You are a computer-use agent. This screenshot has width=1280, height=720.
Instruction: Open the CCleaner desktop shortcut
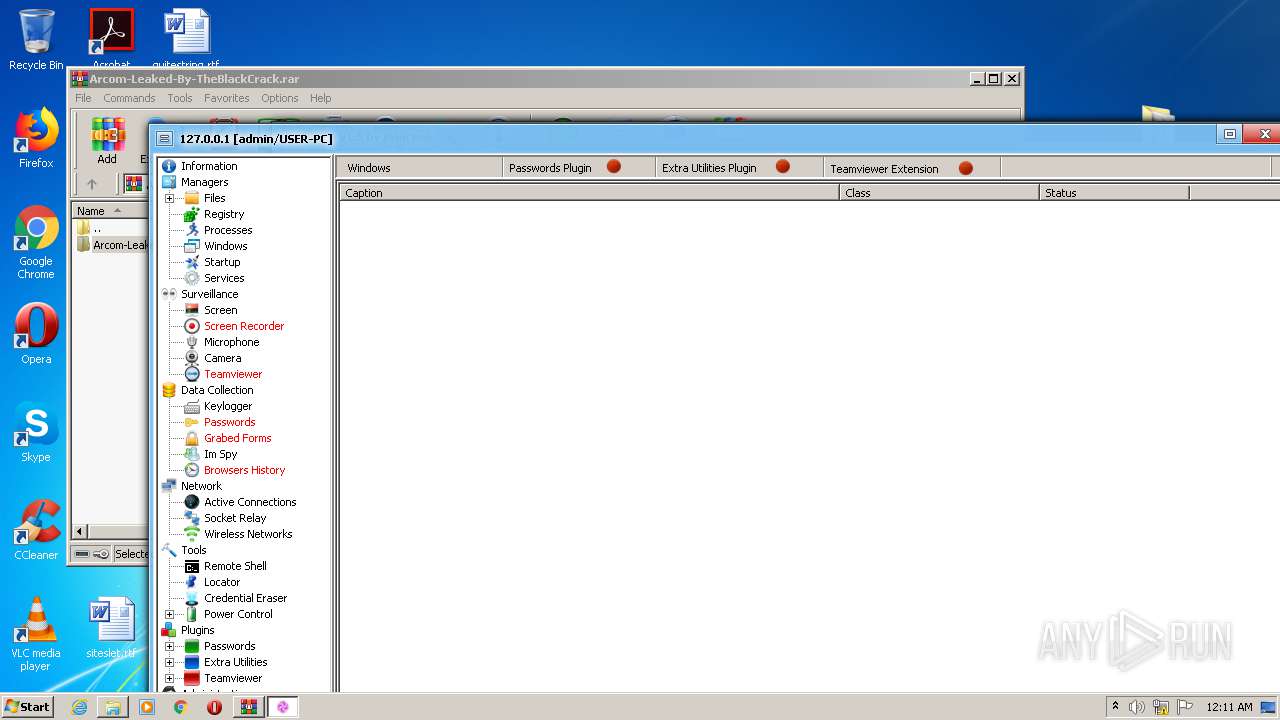pyautogui.click(x=36, y=531)
